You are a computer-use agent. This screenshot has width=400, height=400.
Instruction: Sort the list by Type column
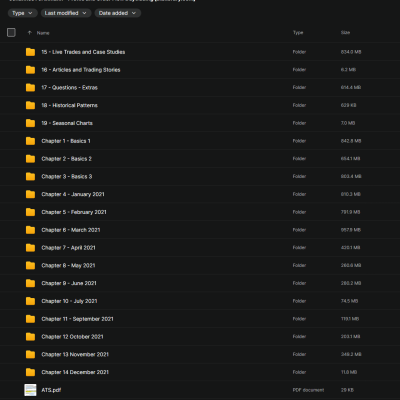(x=298, y=33)
